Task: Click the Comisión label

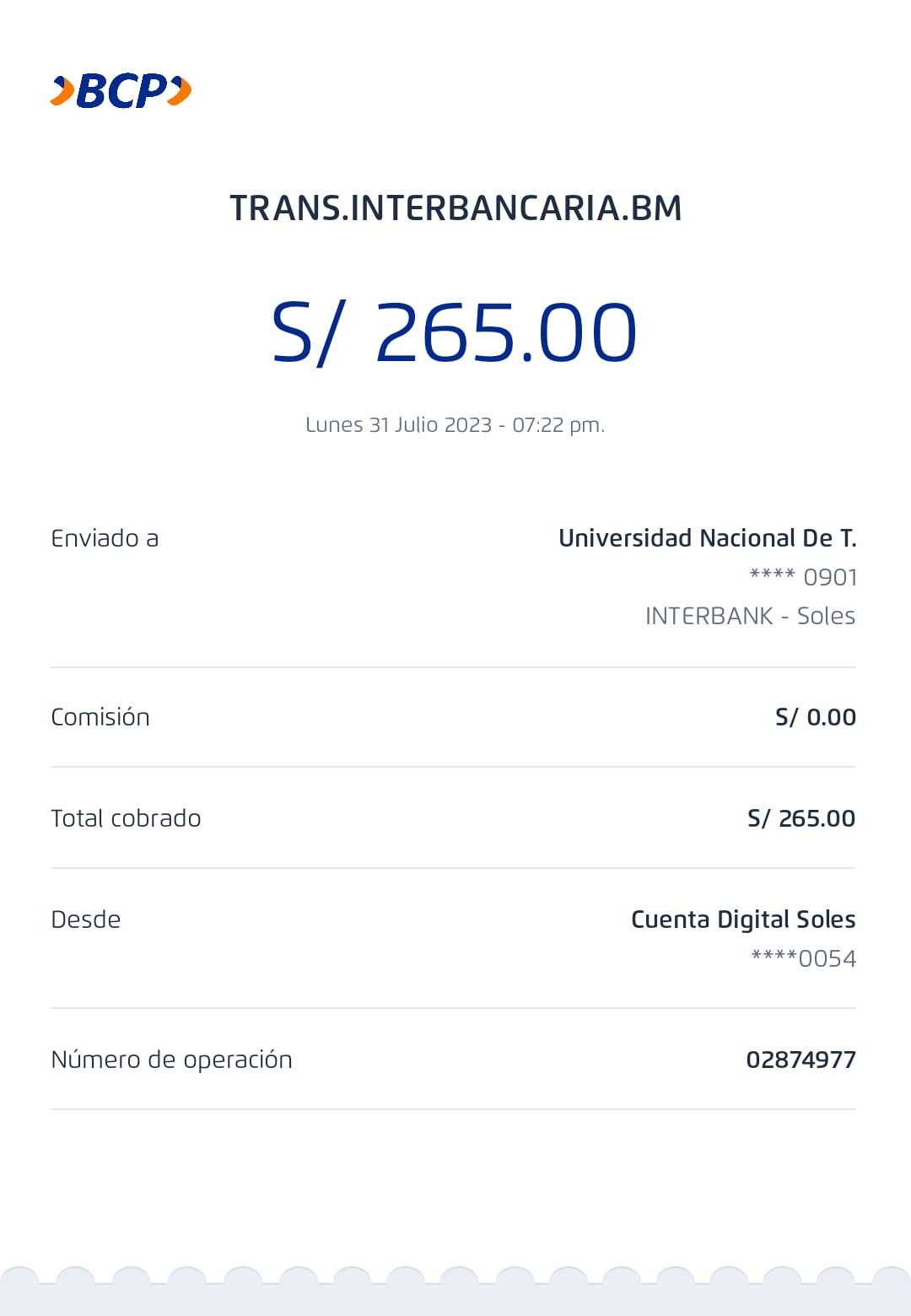Action: click(x=100, y=717)
